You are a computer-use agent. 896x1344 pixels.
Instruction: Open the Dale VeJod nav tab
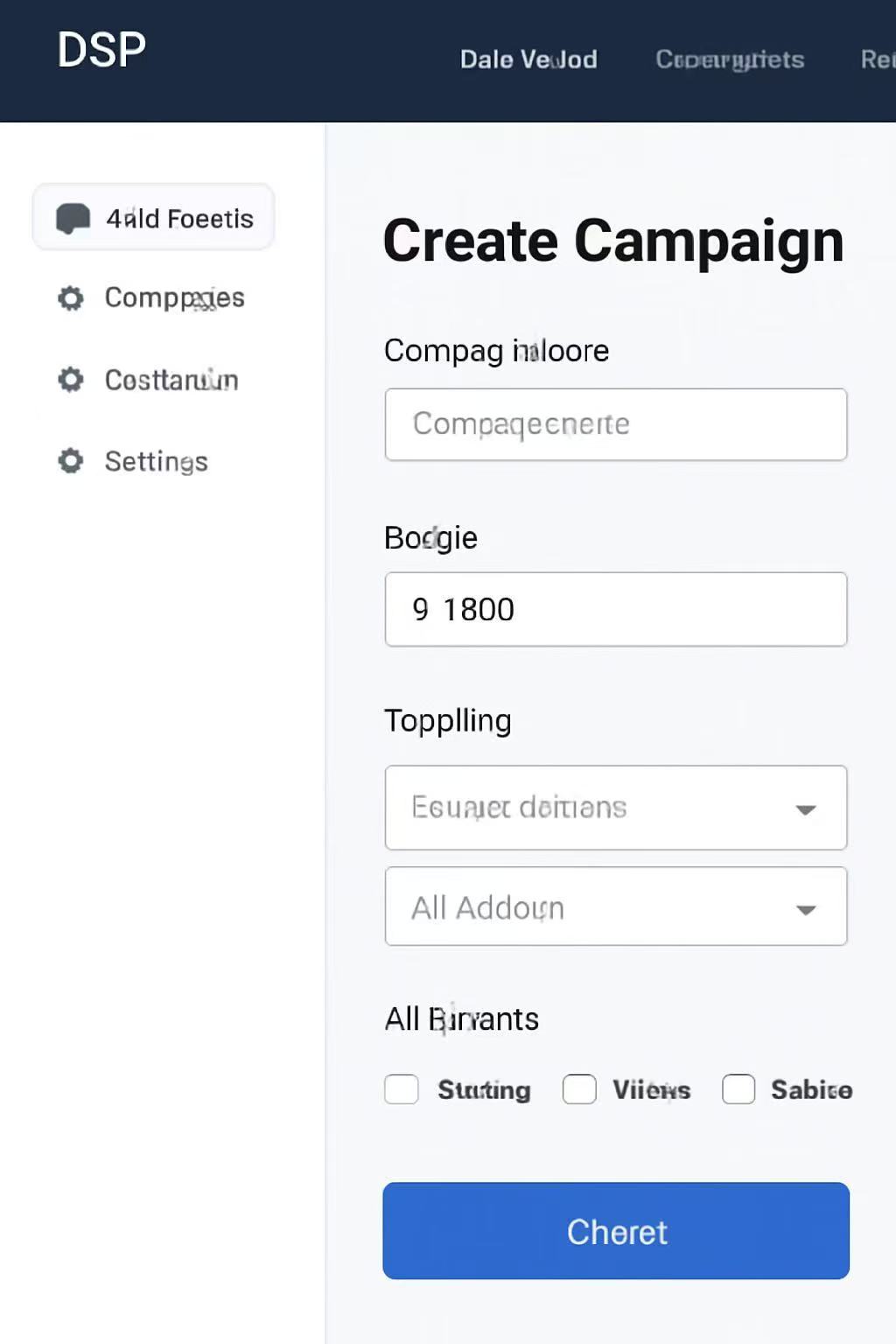tap(528, 59)
